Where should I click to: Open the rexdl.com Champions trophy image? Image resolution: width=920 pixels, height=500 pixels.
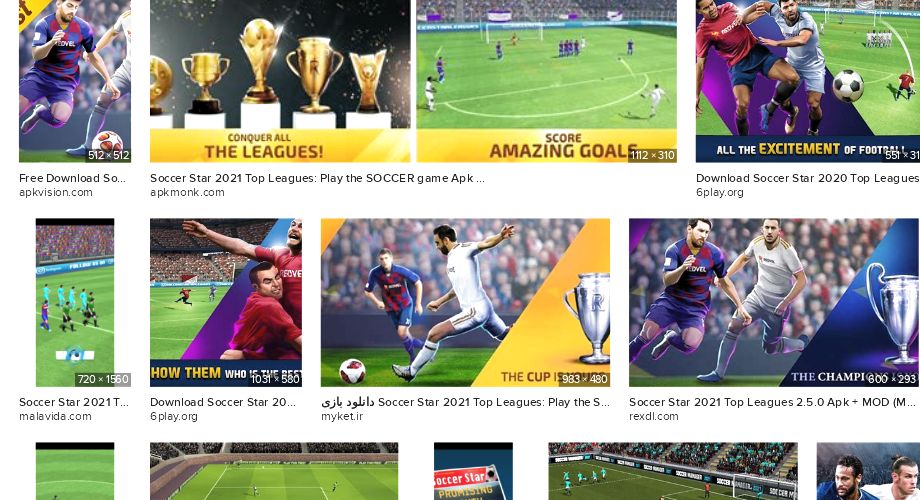(773, 302)
